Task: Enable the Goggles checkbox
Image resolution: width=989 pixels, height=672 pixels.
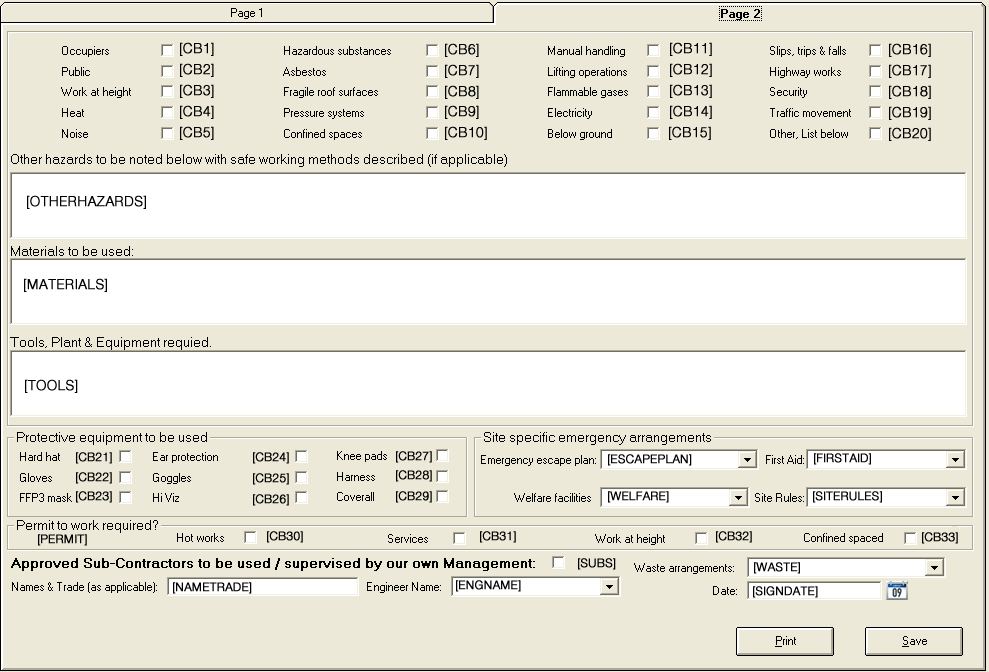Action: (301, 477)
